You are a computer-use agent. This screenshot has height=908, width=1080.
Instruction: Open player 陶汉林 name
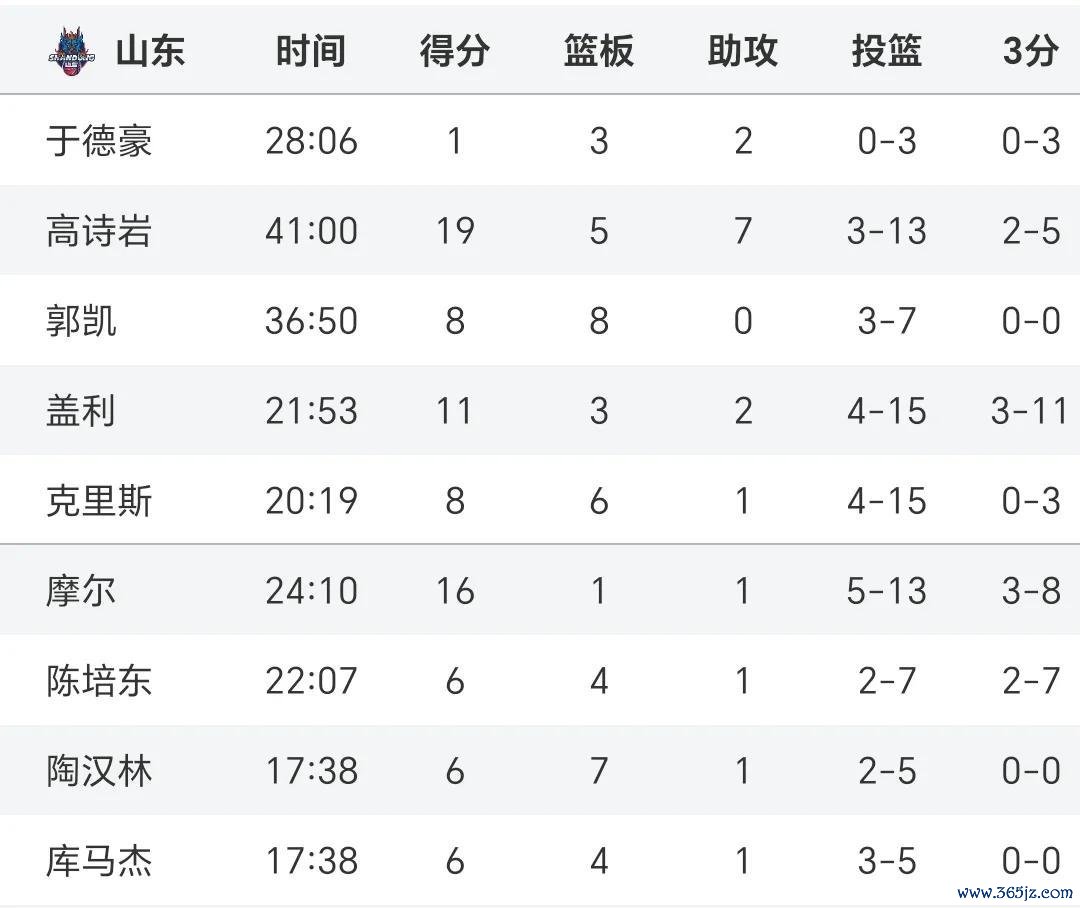click(98, 771)
